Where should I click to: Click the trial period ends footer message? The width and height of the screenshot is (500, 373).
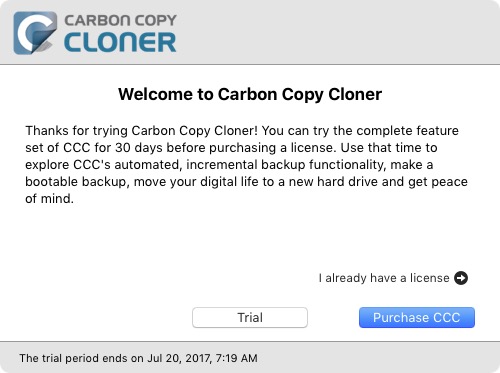[x=138, y=358]
